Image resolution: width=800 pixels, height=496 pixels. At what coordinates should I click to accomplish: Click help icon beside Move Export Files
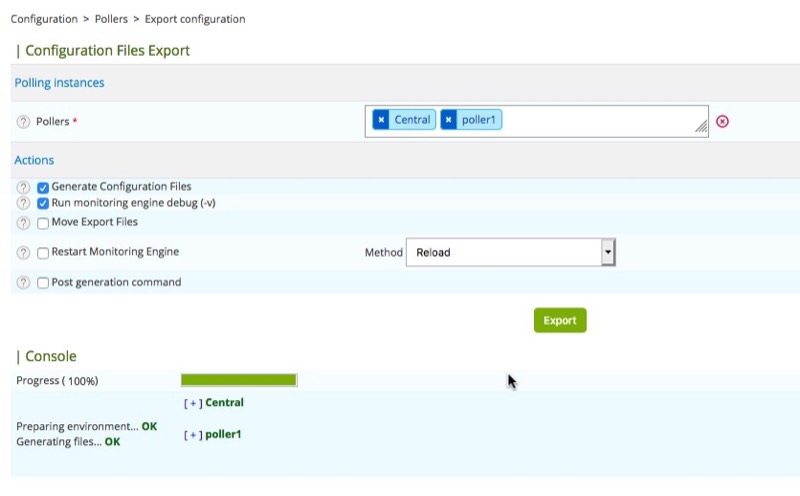click(23, 223)
